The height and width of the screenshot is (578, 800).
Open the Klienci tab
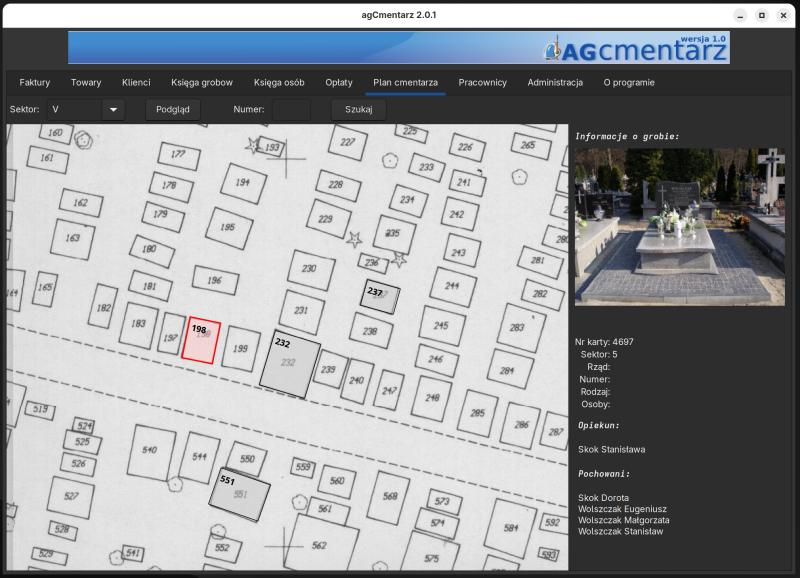(136, 82)
